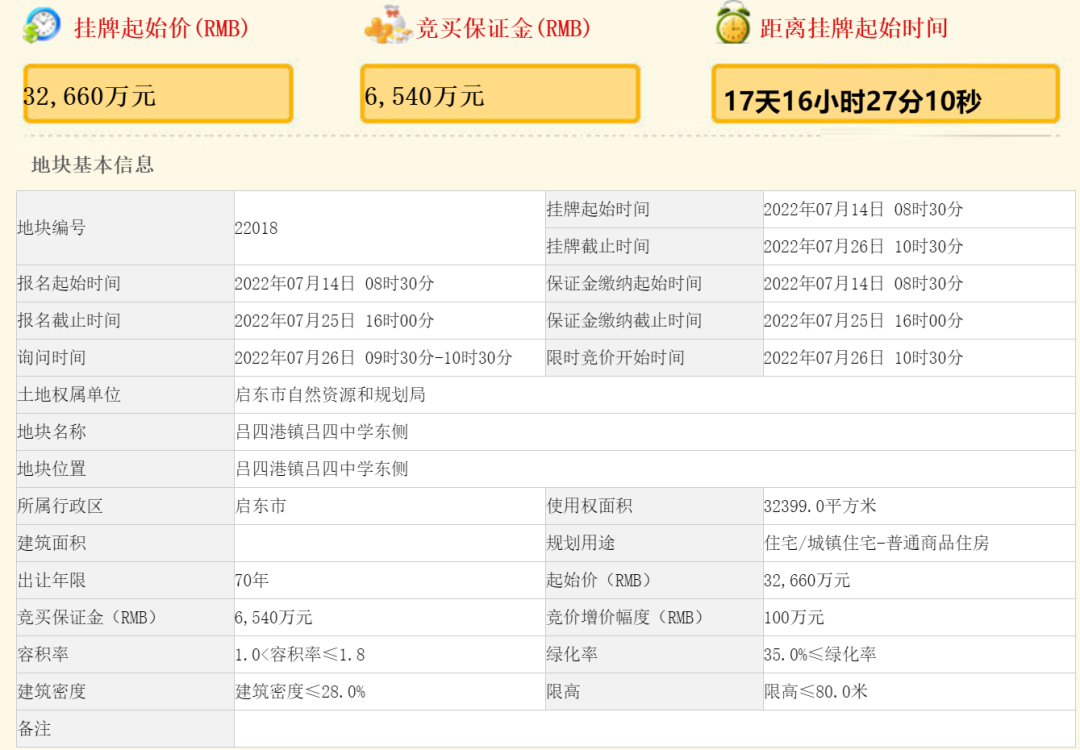
Task: Click the 限高 label cell
Action: tap(654, 693)
